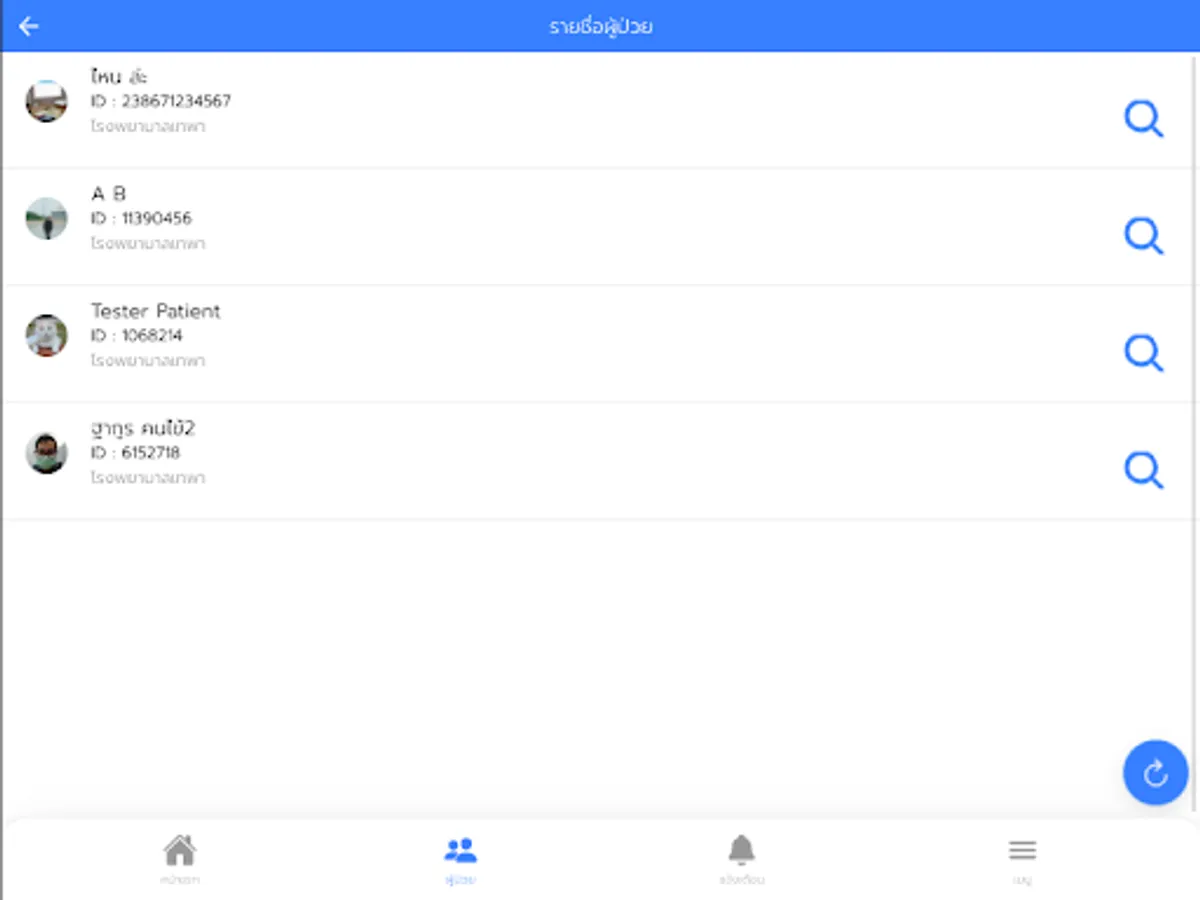Click avatar of patient ID 6152718
This screenshot has height=900, width=1200.
click(x=46, y=453)
